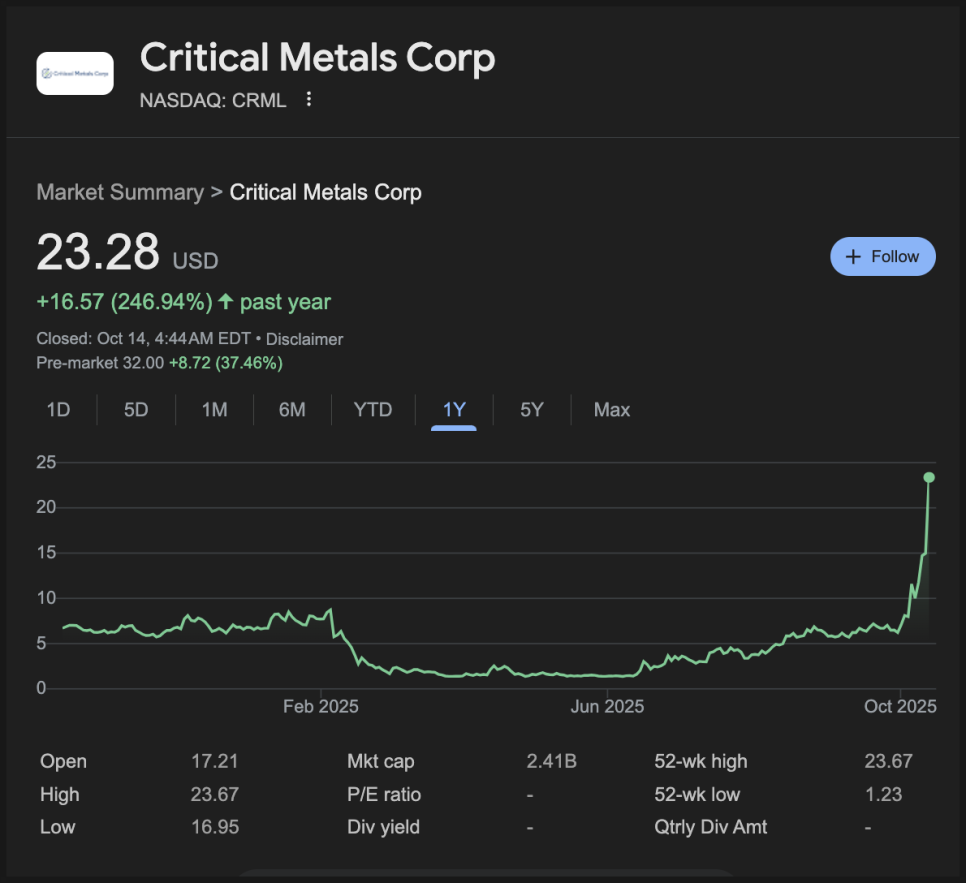Image resolution: width=966 pixels, height=883 pixels.
Task: Switch to the 6M chart range
Action: (x=292, y=410)
